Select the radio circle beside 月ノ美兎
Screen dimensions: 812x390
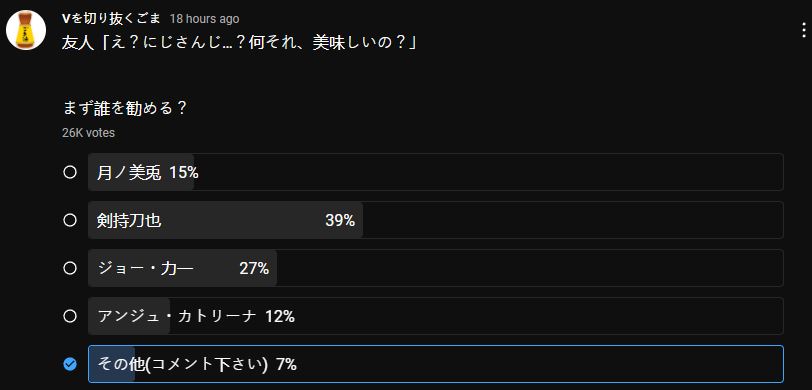(70, 172)
